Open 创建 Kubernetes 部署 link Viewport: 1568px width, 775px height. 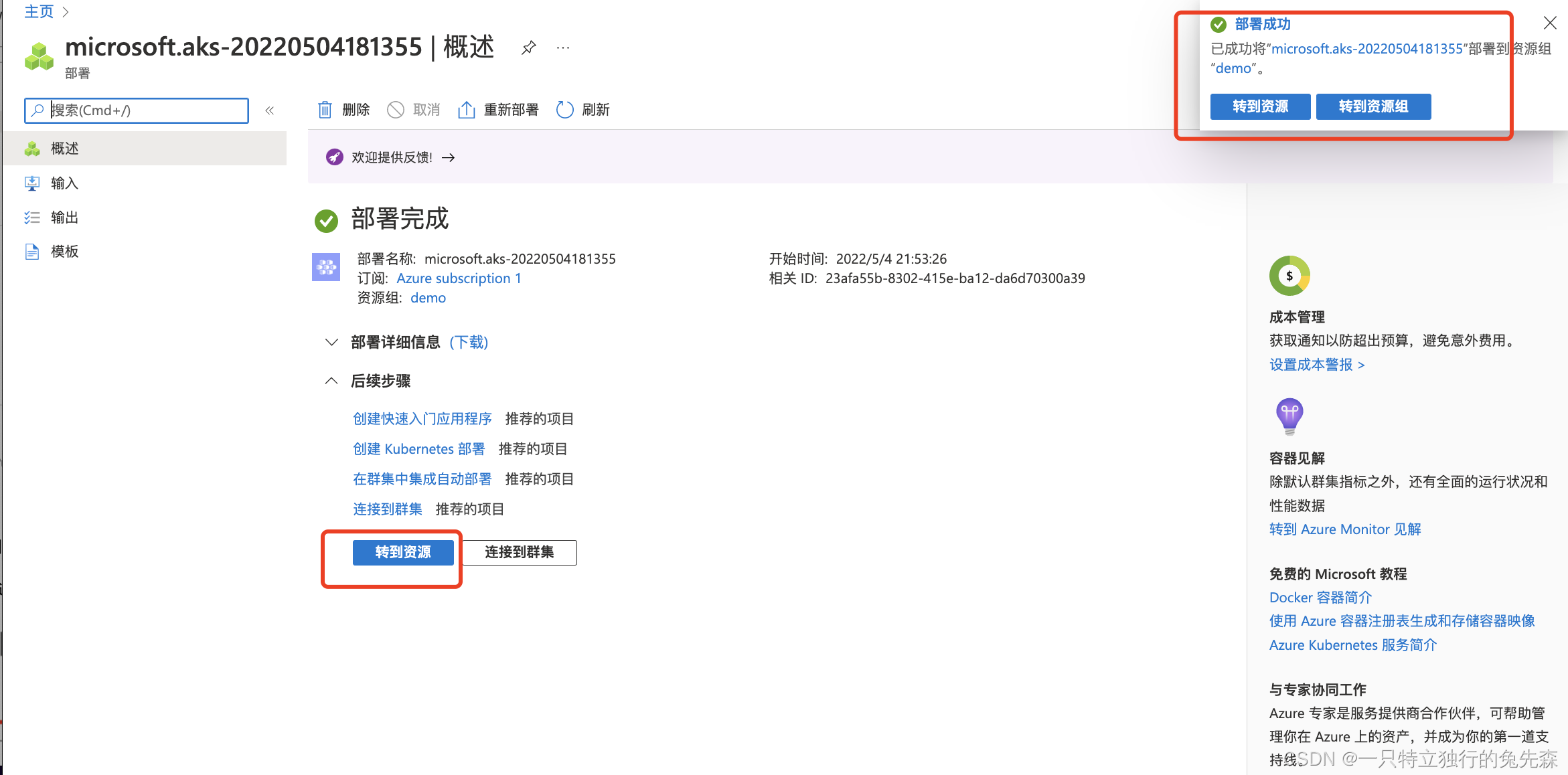tap(419, 449)
